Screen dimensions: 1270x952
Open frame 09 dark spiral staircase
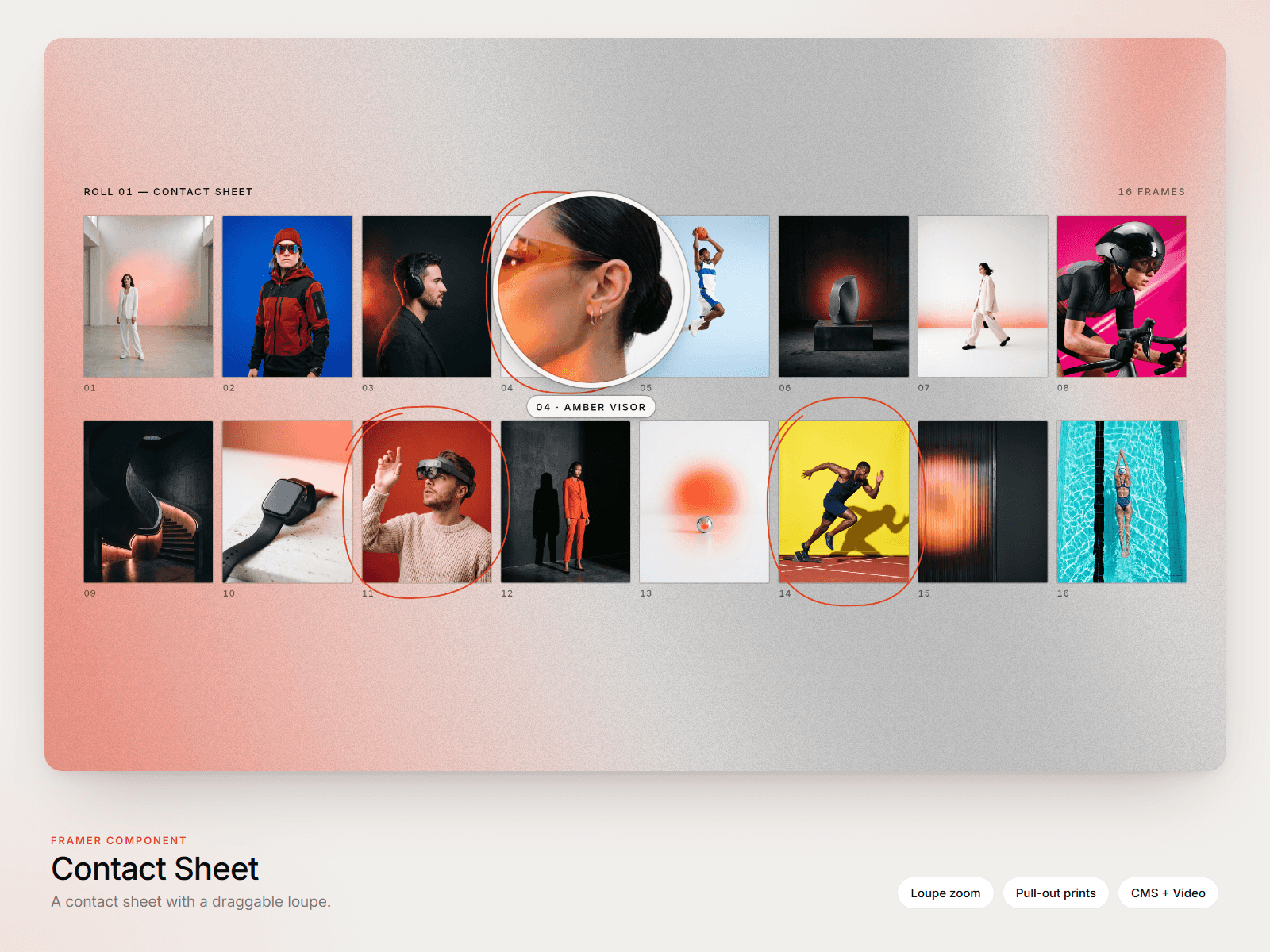coord(148,501)
